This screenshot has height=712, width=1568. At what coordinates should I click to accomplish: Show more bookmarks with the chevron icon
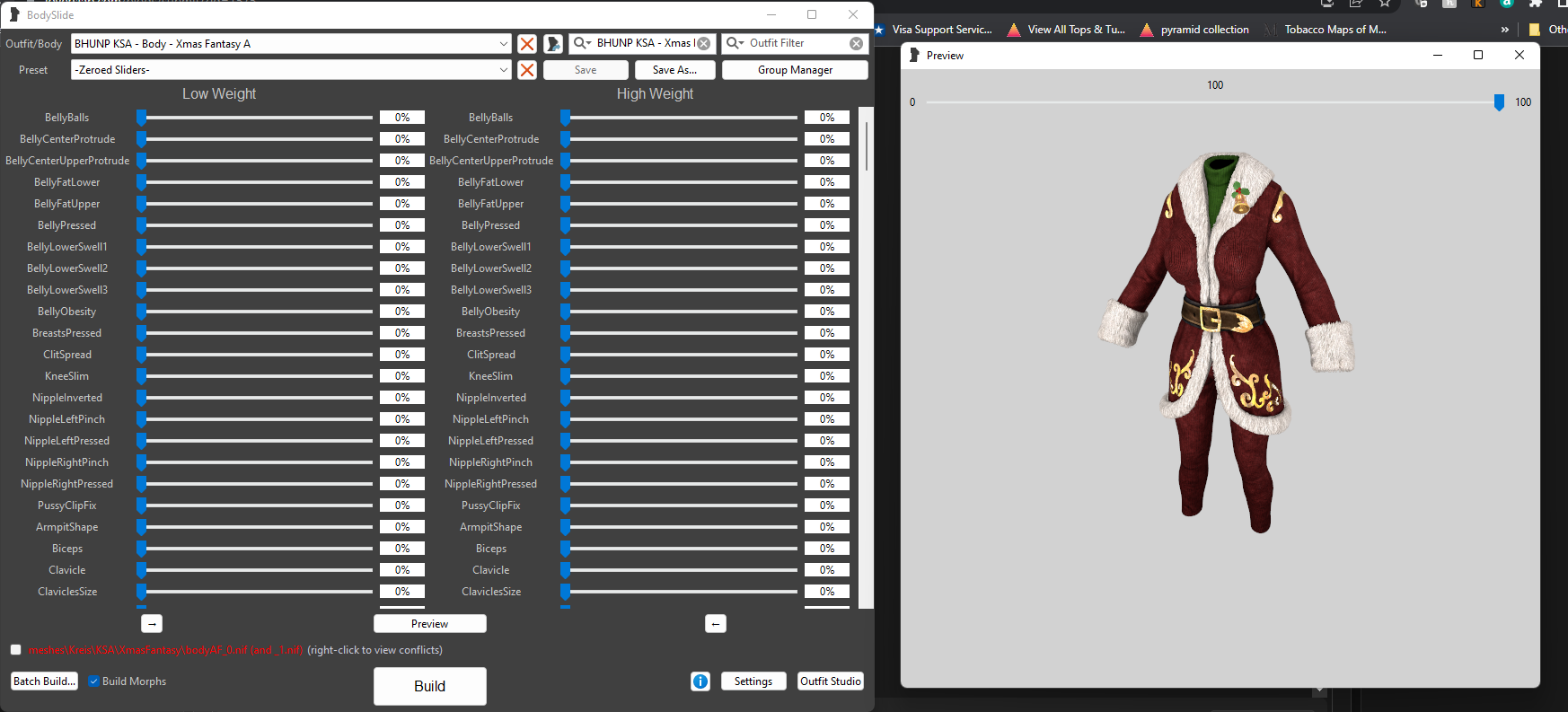pos(1505,30)
